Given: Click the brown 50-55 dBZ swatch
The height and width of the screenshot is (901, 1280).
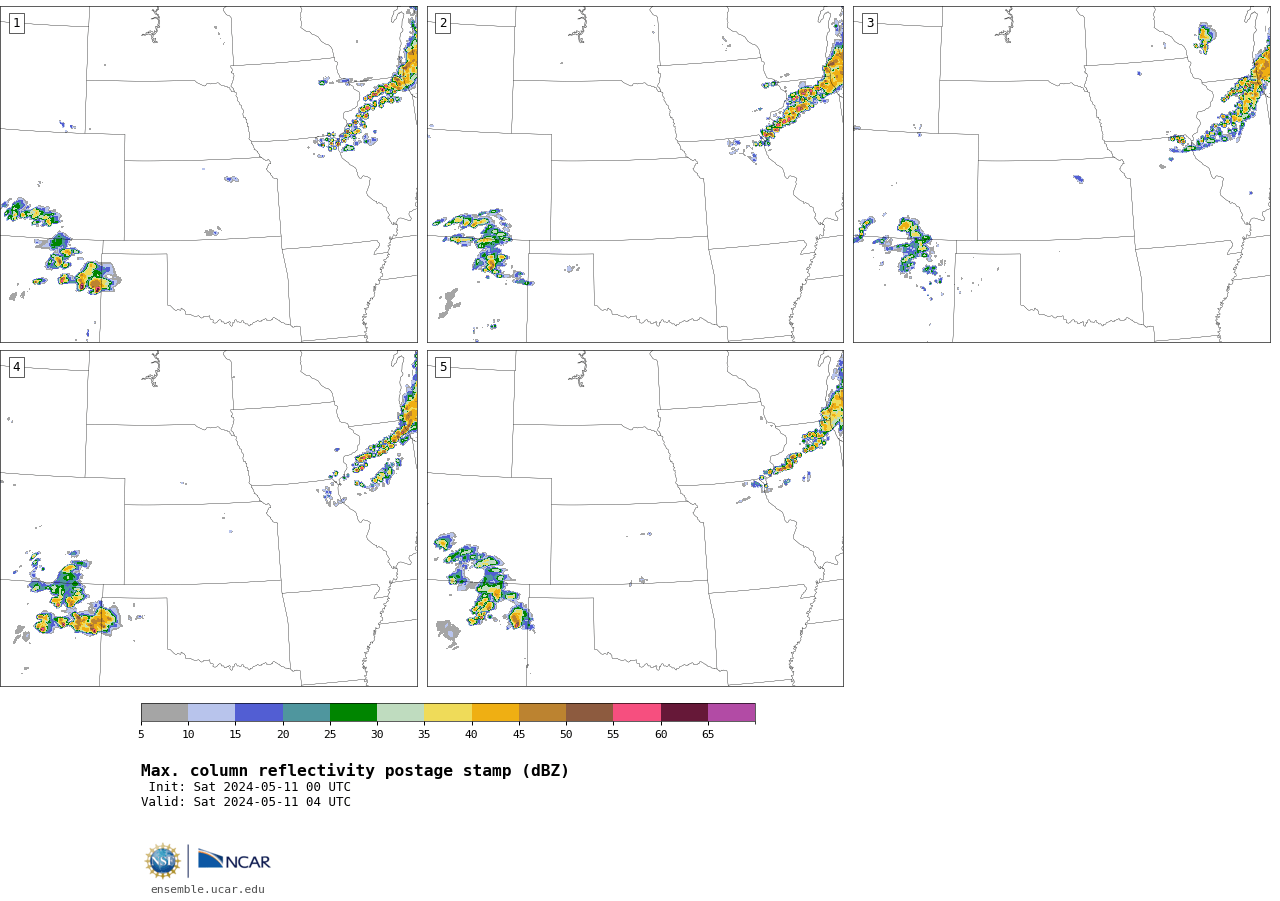Looking at the screenshot, I should 589,712.
